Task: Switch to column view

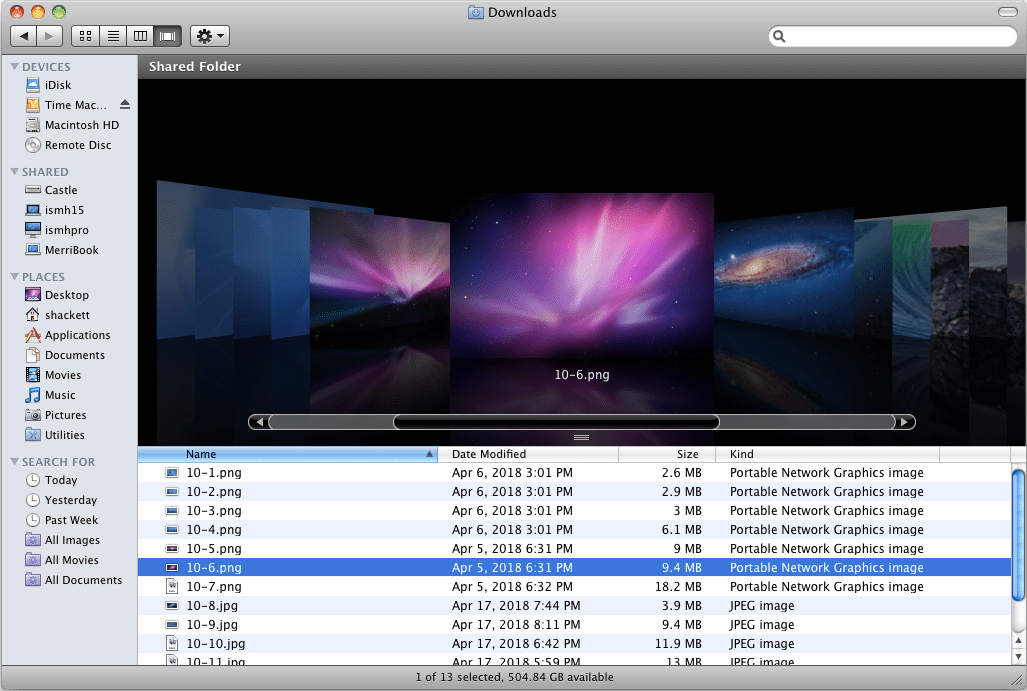Action: 139,35
